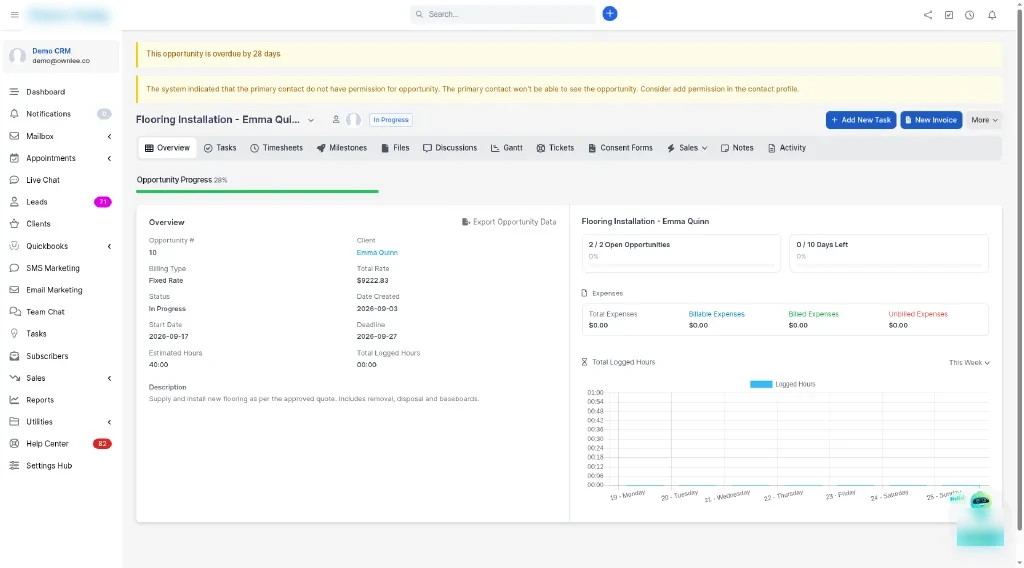The width and height of the screenshot is (1024, 568).
Task: Click the chatbot icon near the chart
Action: (980, 501)
